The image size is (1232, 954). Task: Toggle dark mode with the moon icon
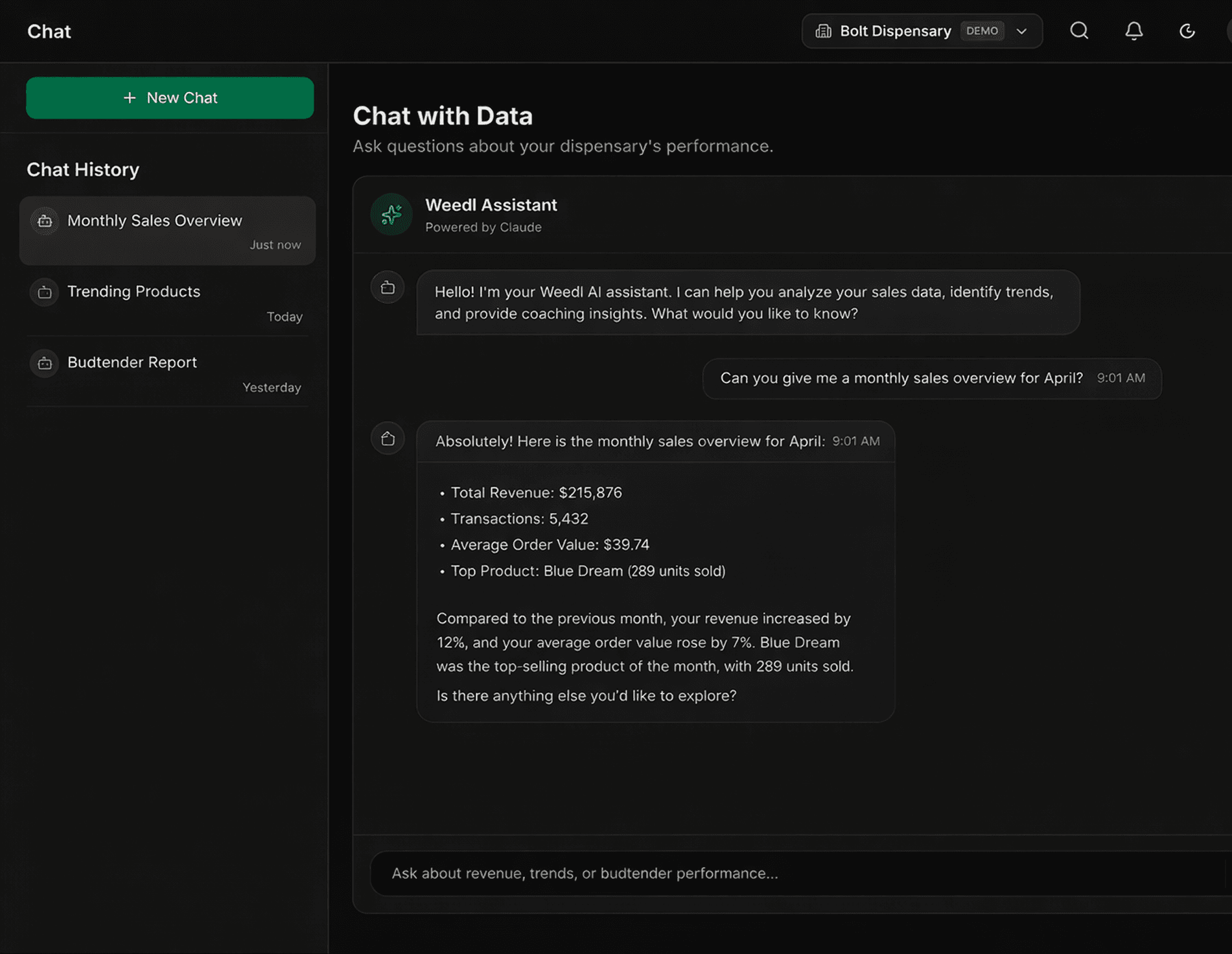click(x=1187, y=30)
